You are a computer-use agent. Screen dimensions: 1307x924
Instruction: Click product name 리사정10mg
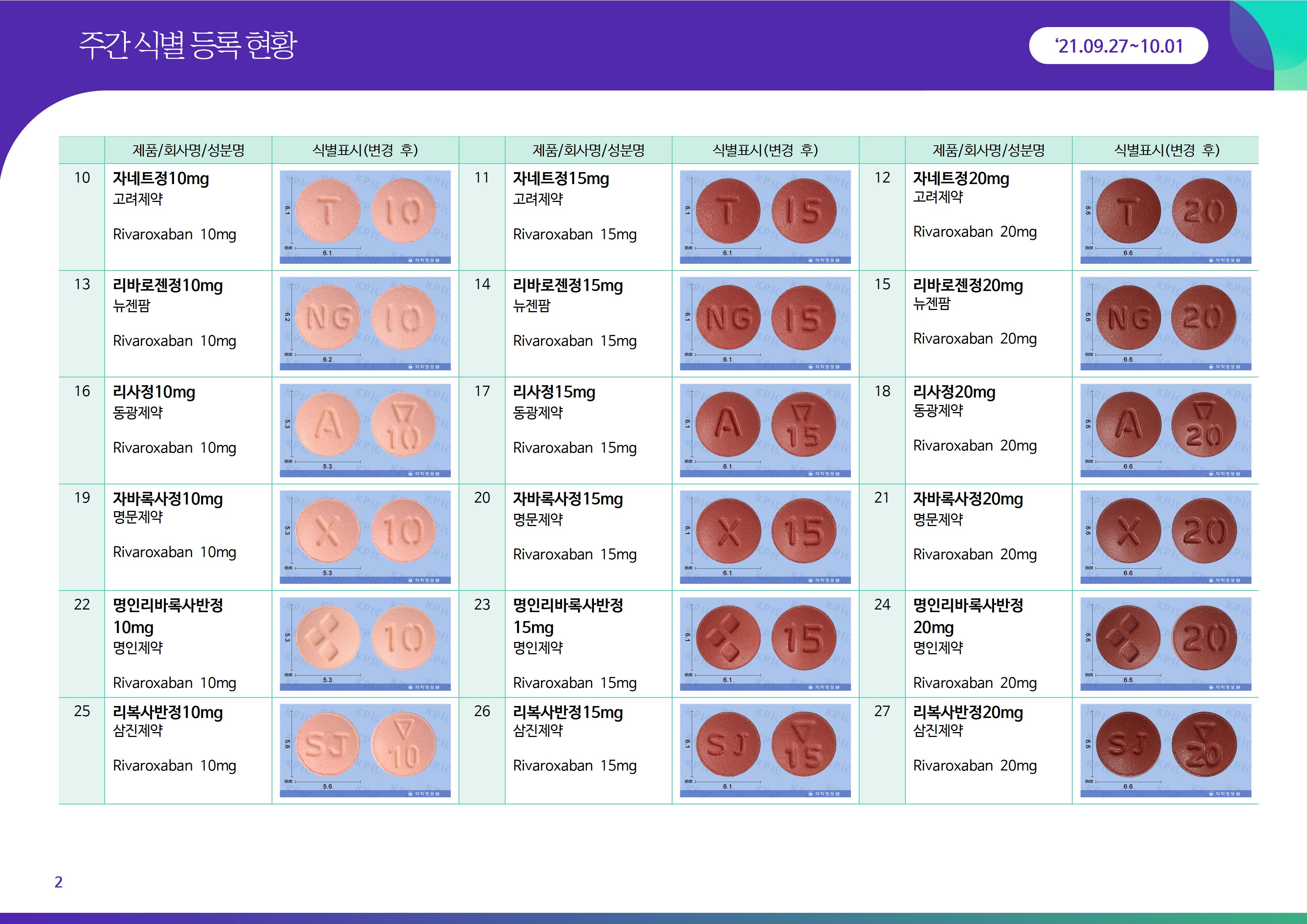(x=154, y=392)
